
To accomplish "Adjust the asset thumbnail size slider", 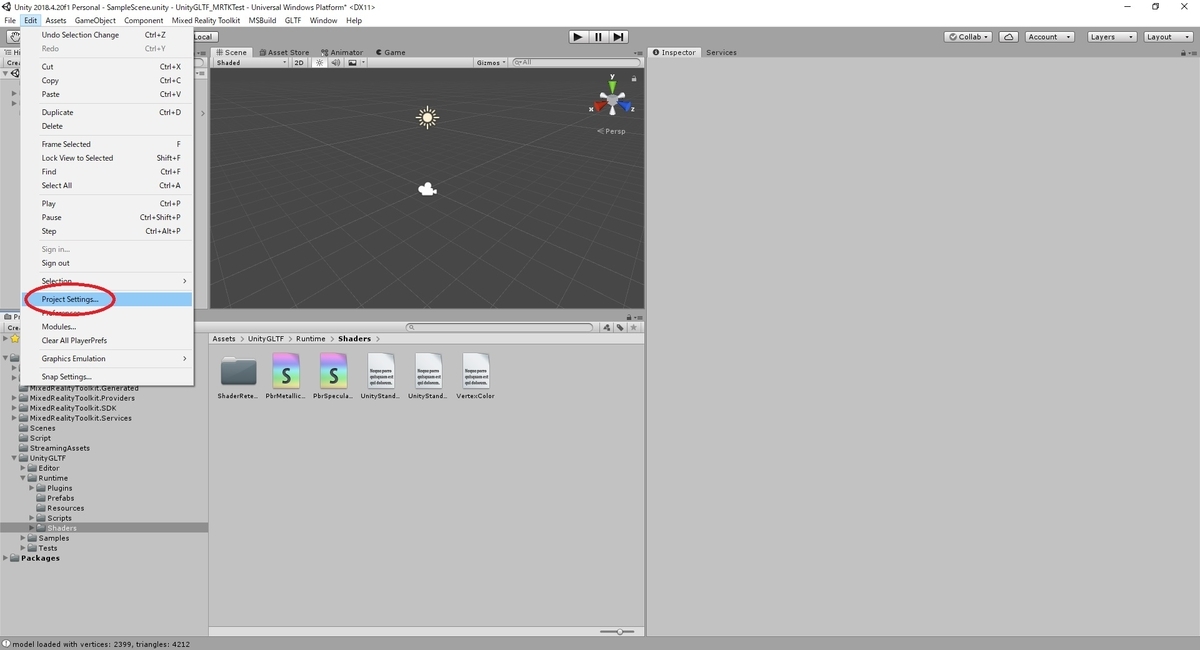I will pos(619,631).
